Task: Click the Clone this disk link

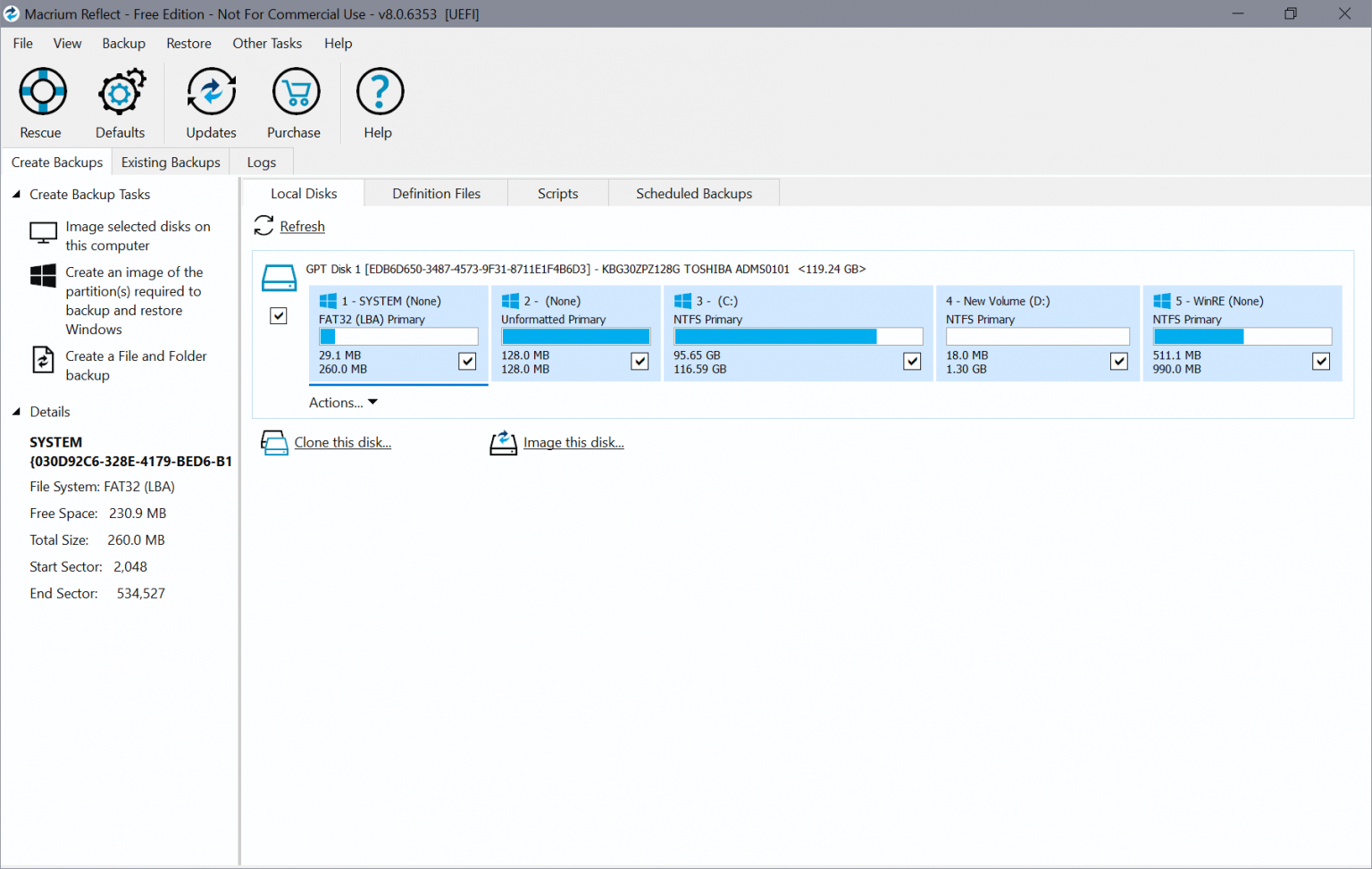Action: click(343, 442)
